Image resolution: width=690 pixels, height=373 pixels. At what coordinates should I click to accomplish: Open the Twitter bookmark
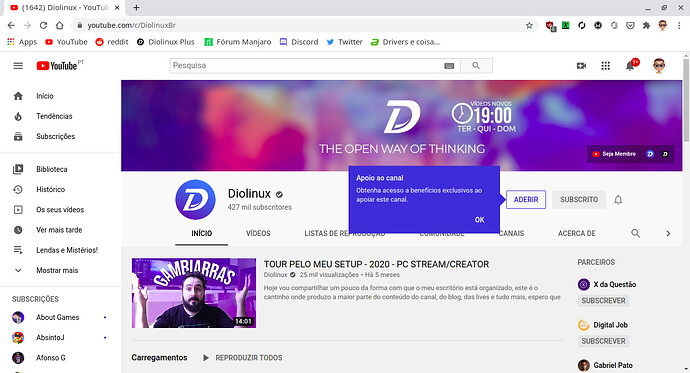tap(345, 42)
